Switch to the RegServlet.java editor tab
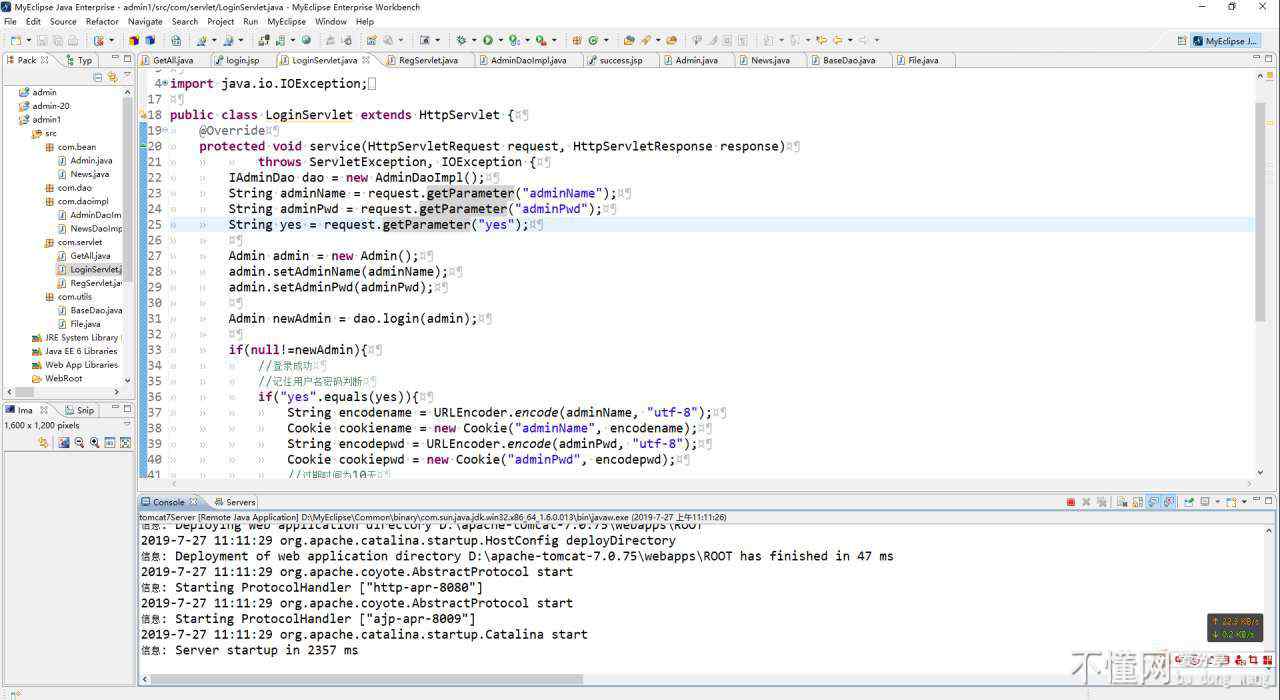Screen dimensions: 1280x700 [x=428, y=60]
